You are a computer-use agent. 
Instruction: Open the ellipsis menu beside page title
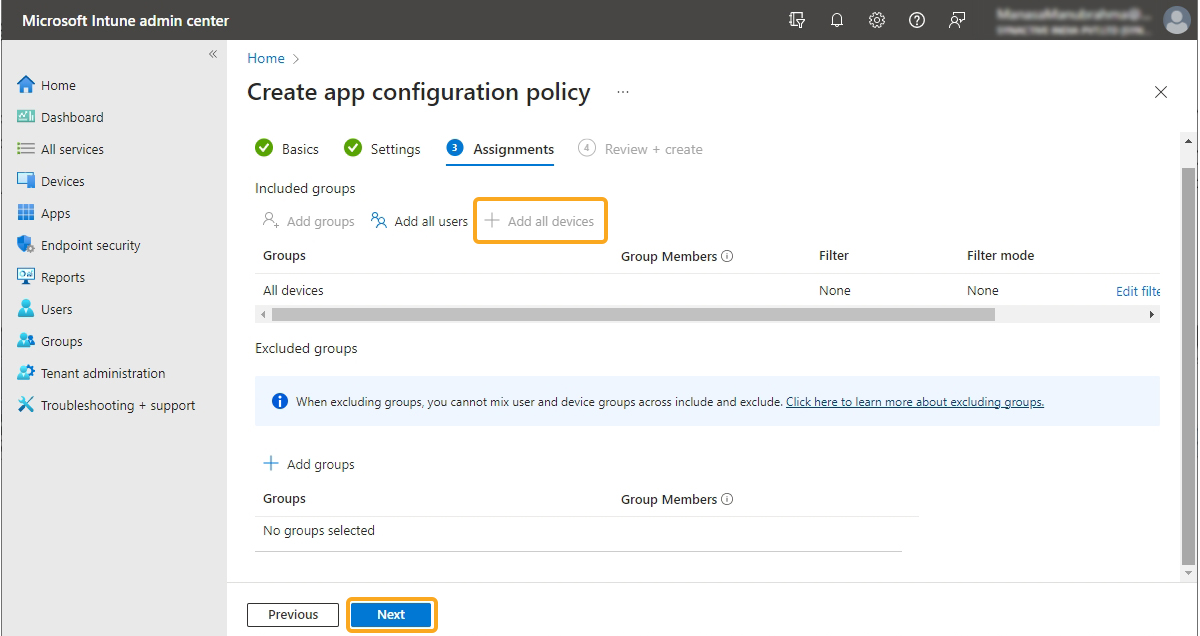point(623,92)
